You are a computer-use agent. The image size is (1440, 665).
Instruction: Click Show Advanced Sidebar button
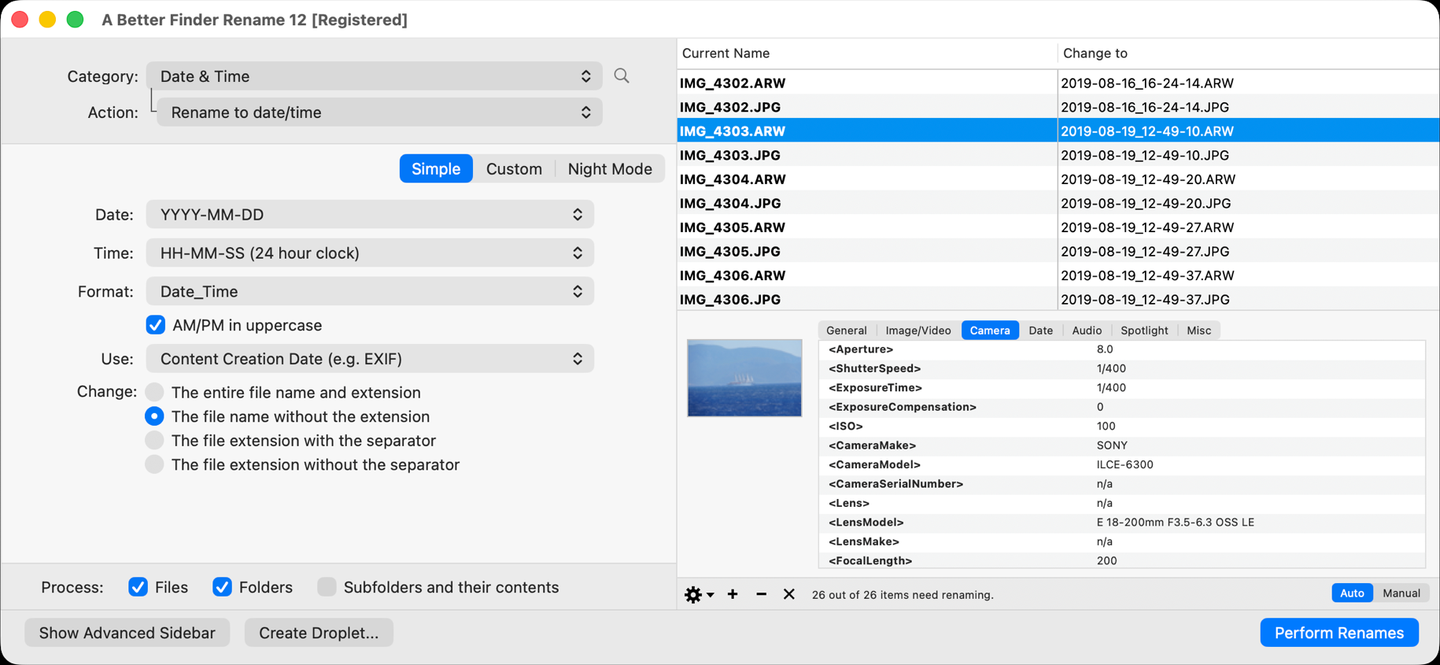pyautogui.click(x=127, y=632)
